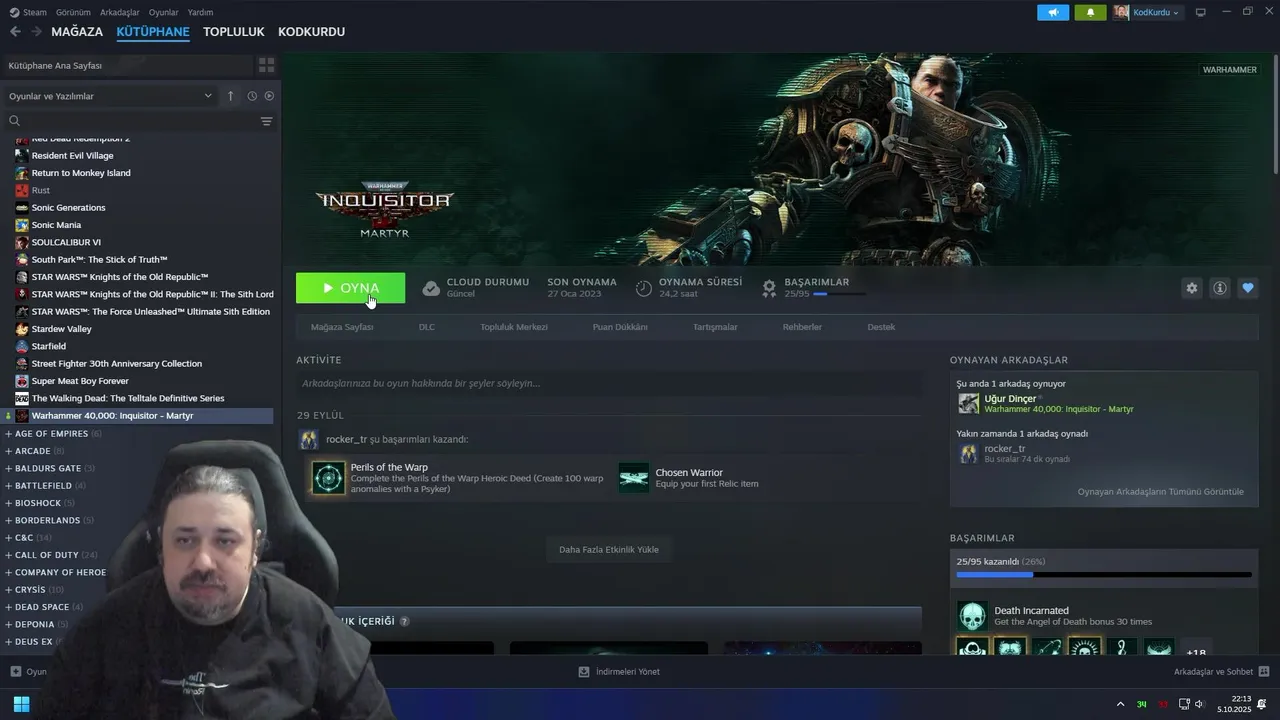Click Daha Fazla Etkinlik Yükle button
This screenshot has width=1280, height=720.
(608, 549)
